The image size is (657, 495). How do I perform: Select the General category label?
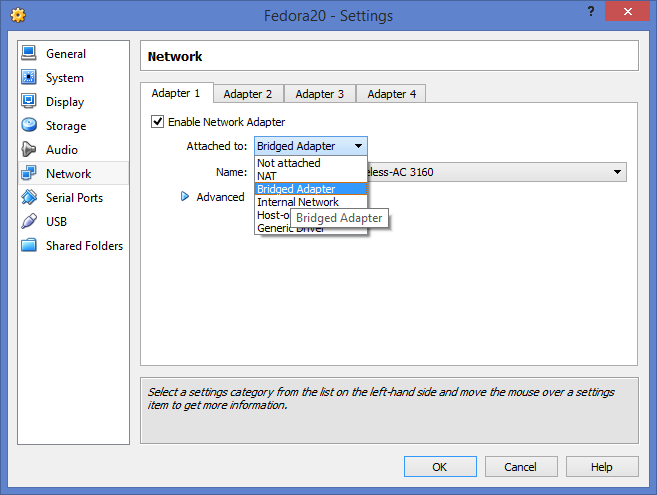tap(66, 54)
